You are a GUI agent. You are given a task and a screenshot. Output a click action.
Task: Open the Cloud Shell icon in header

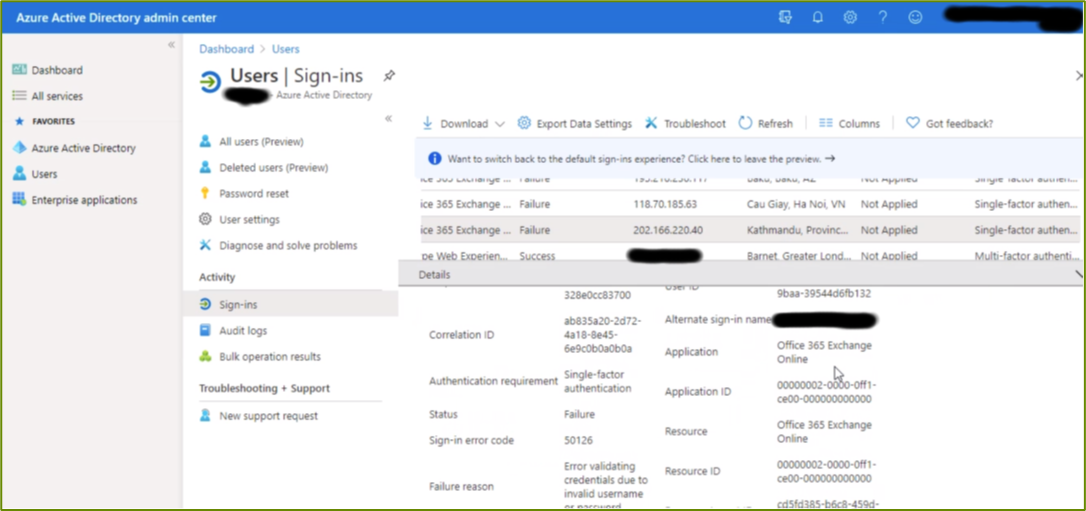785,17
